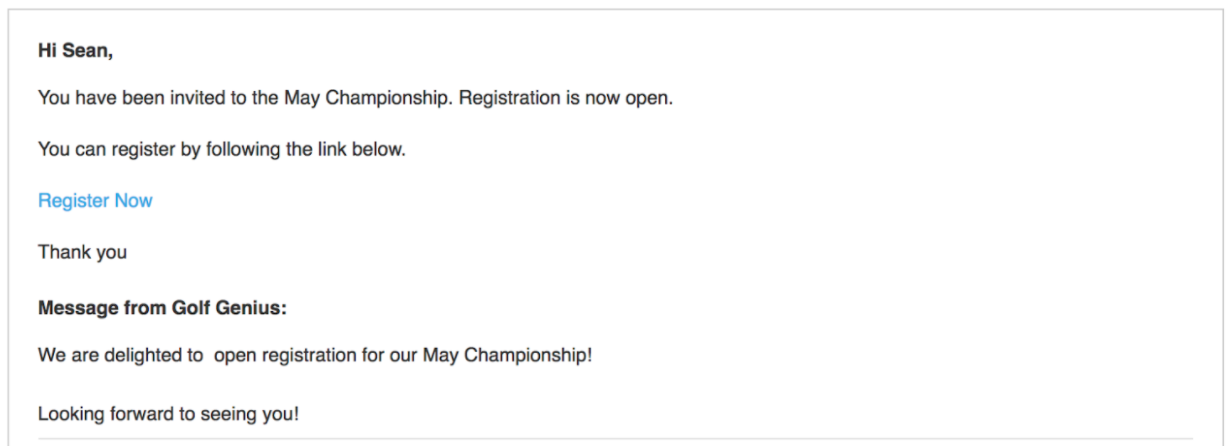Click the name 'Sean' in the greeting
The image size is (1232, 446).
[x=87, y=51]
